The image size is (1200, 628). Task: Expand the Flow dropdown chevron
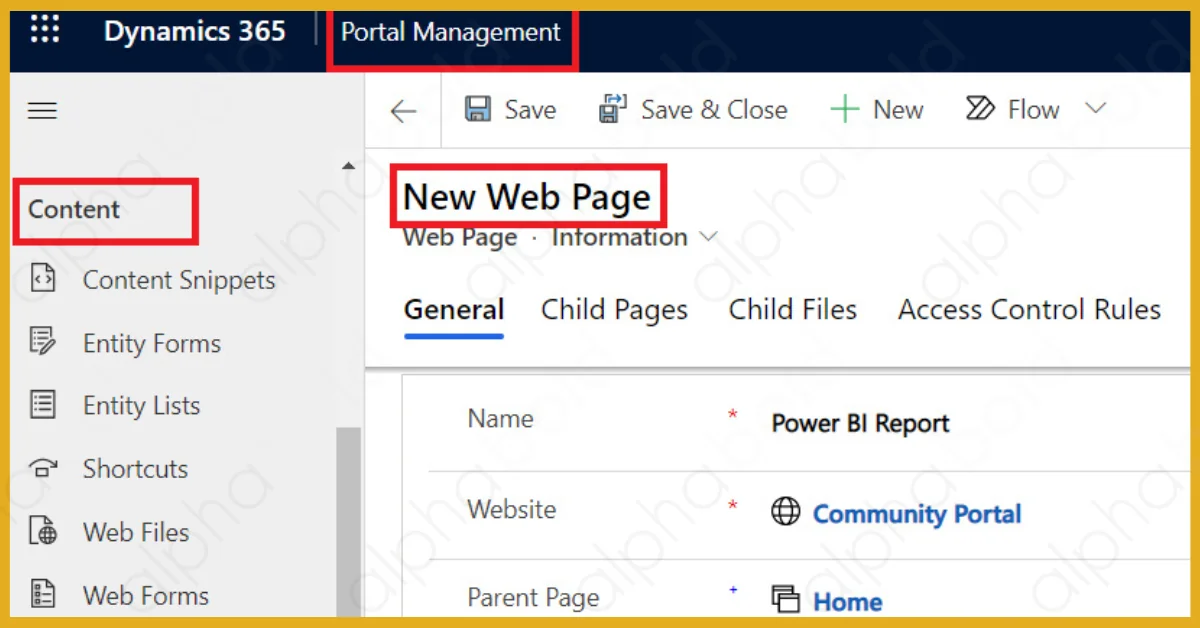1096,108
